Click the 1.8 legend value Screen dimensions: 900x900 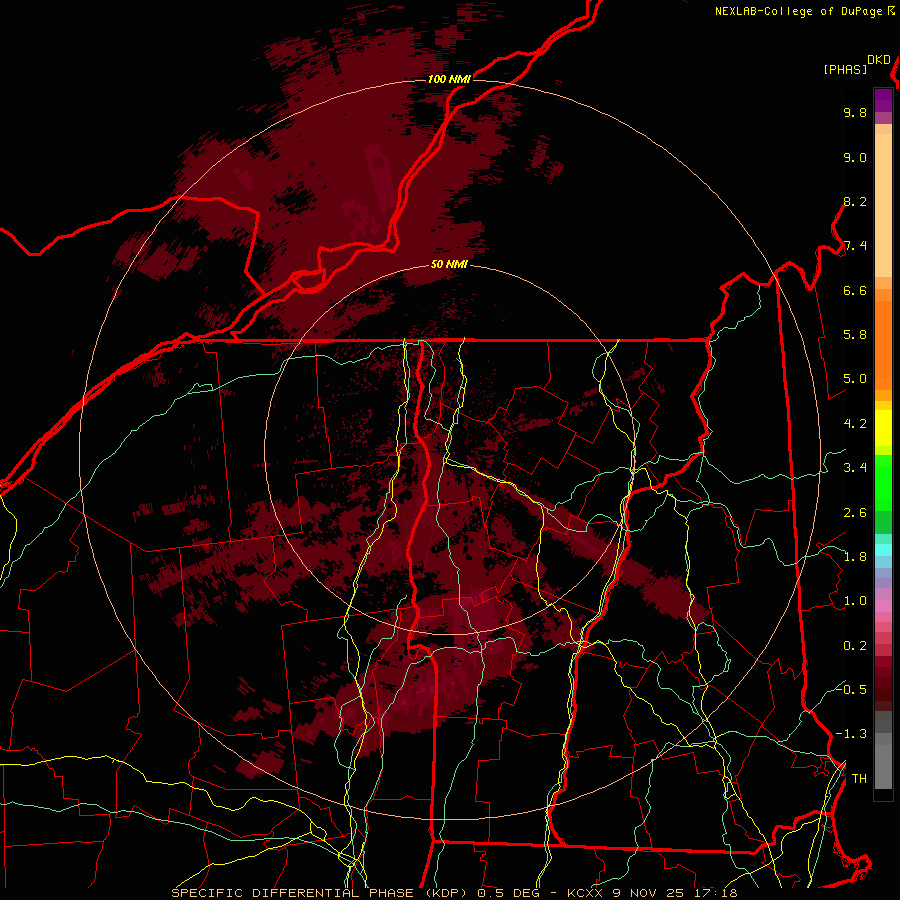855,557
